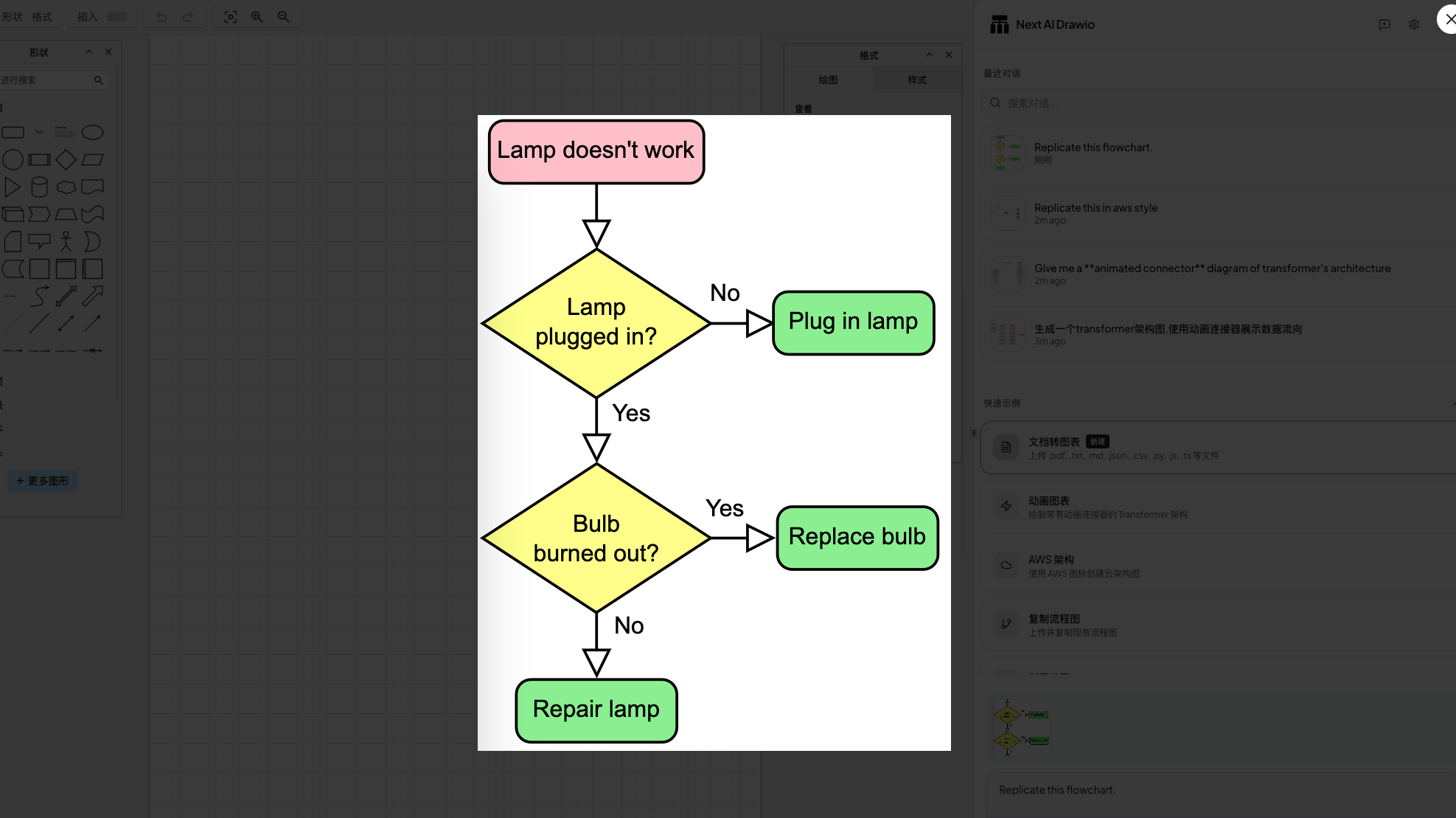The image size is (1456, 818).
Task: Select the actor stick figure shape
Action: point(66,241)
